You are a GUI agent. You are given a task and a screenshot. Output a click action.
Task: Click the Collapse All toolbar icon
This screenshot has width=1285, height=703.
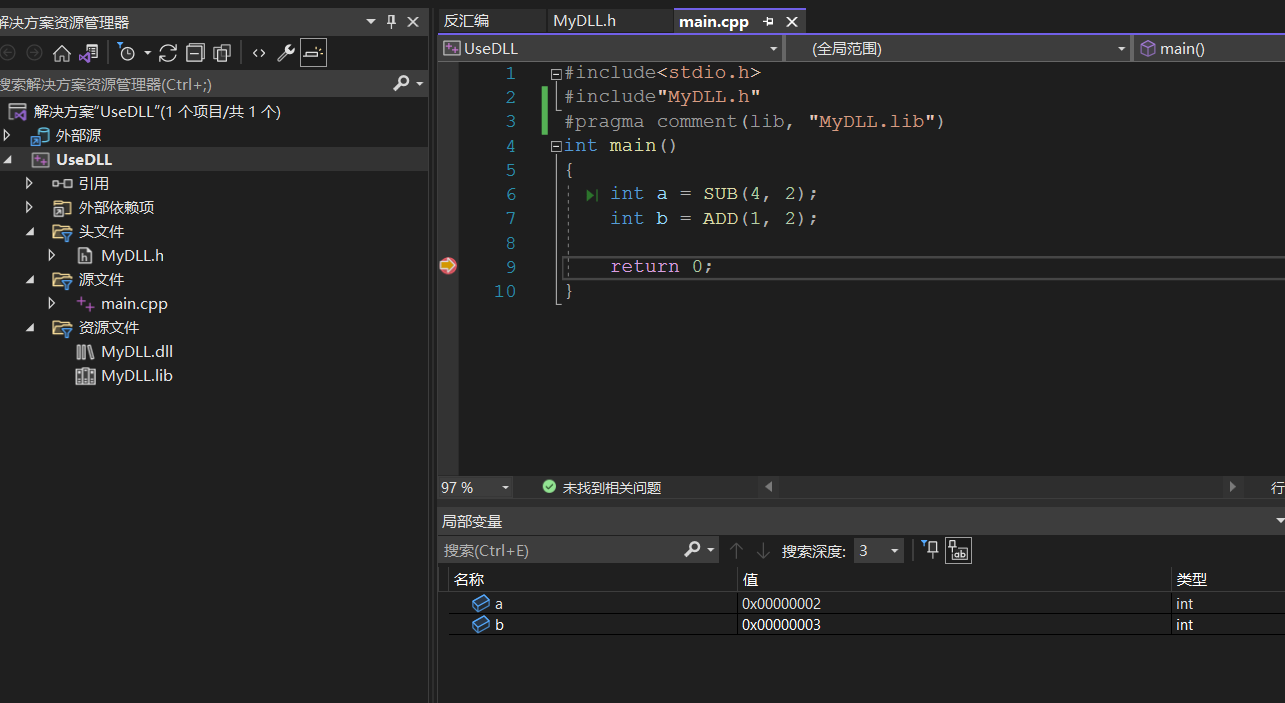click(x=196, y=53)
